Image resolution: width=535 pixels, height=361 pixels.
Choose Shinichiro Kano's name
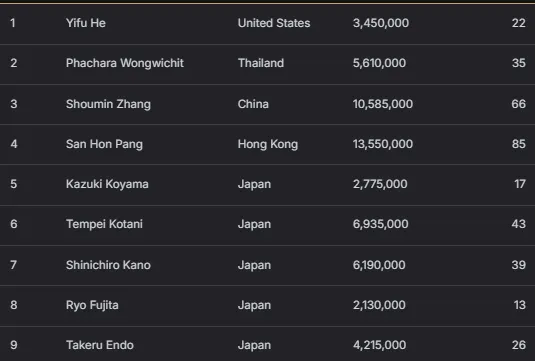click(x=108, y=265)
